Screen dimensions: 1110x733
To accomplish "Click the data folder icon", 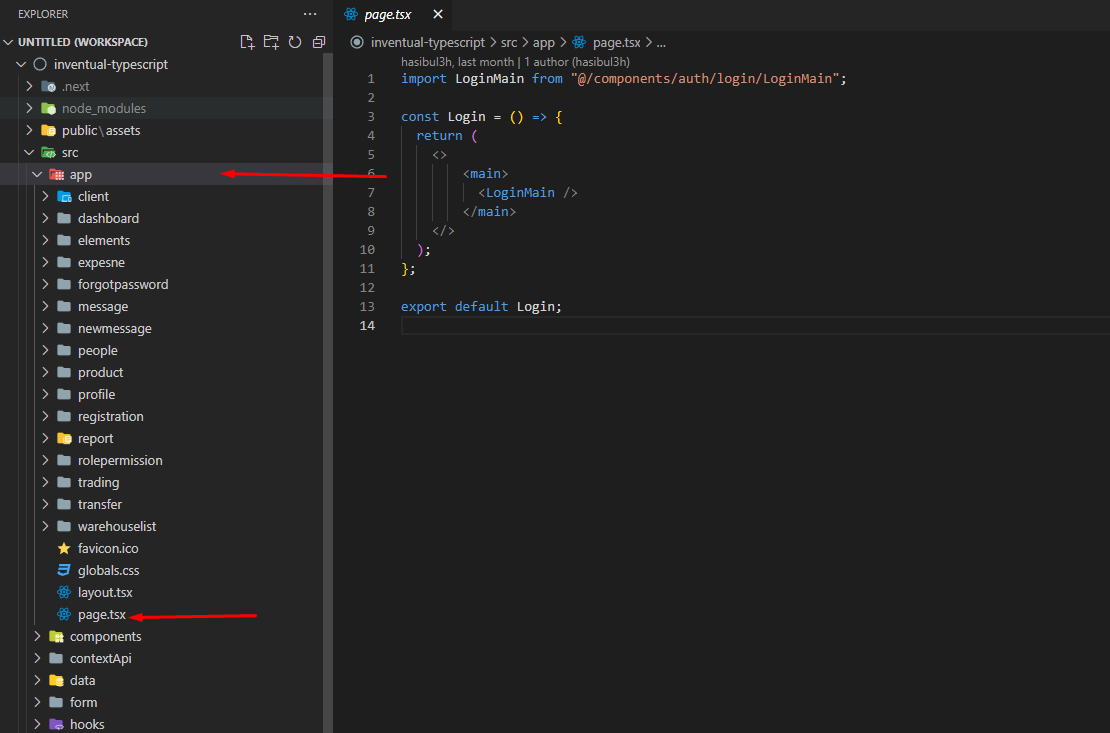I will click(57, 680).
